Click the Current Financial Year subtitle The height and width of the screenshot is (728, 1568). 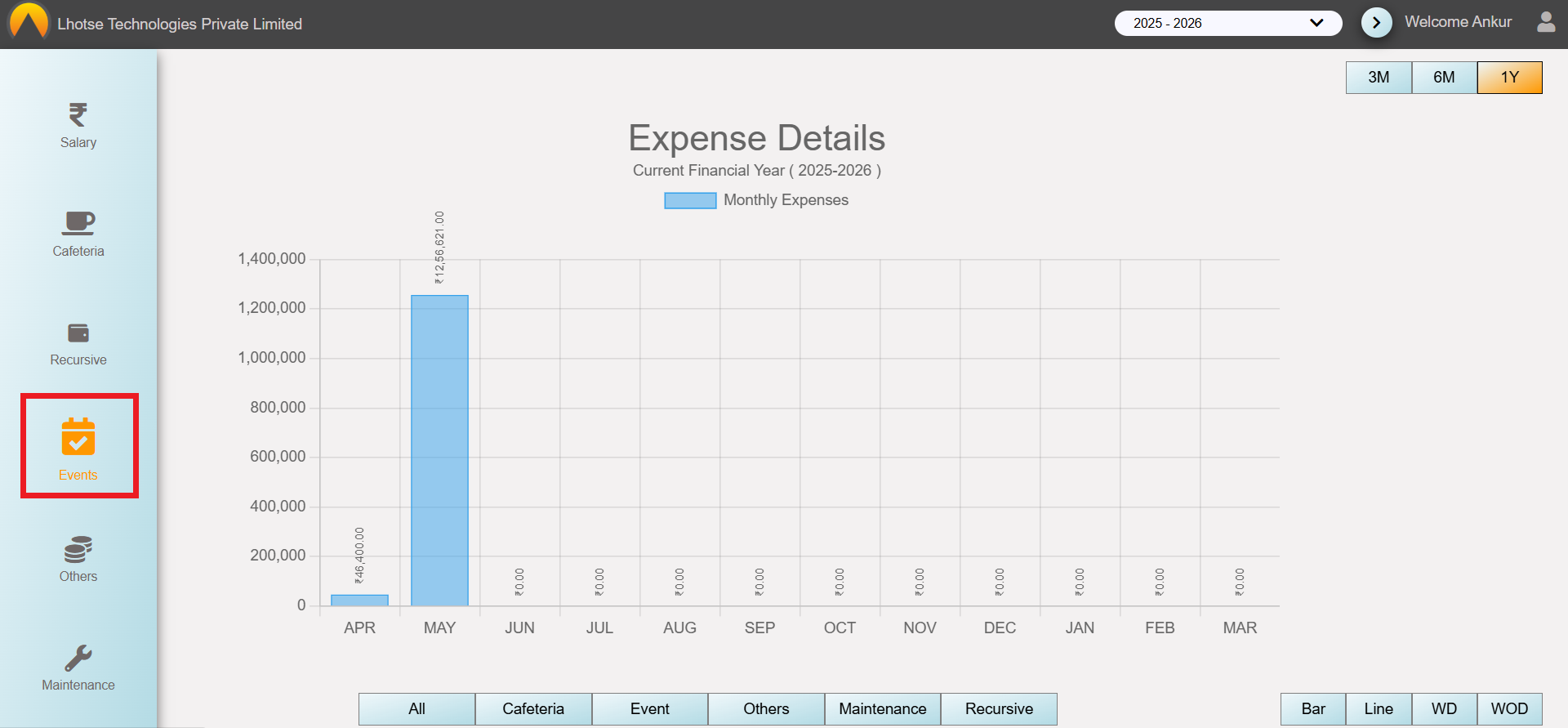(757, 171)
